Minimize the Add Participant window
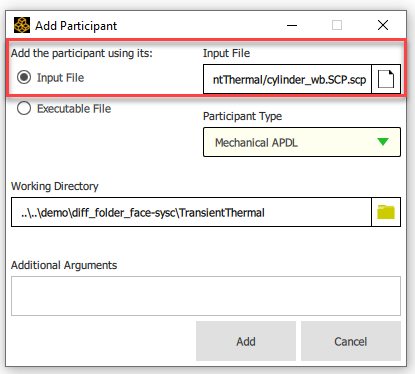 point(292,25)
